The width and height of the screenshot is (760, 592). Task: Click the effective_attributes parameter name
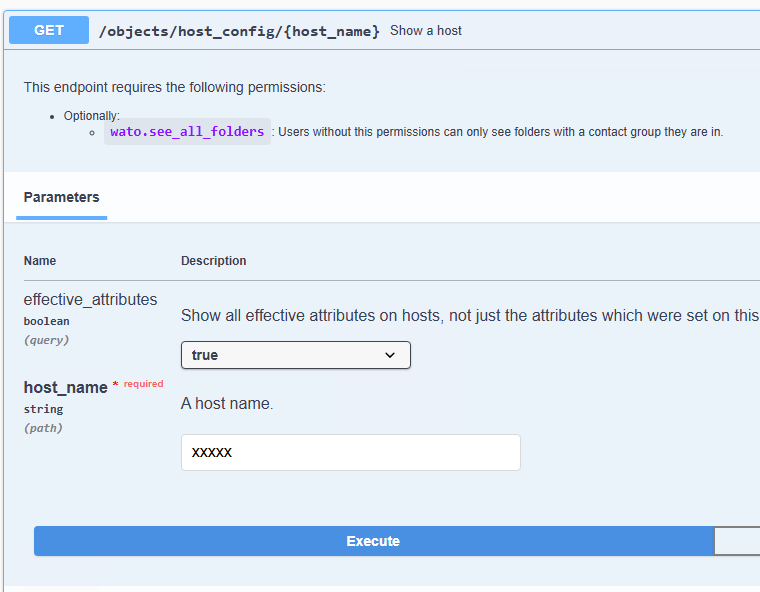click(90, 299)
